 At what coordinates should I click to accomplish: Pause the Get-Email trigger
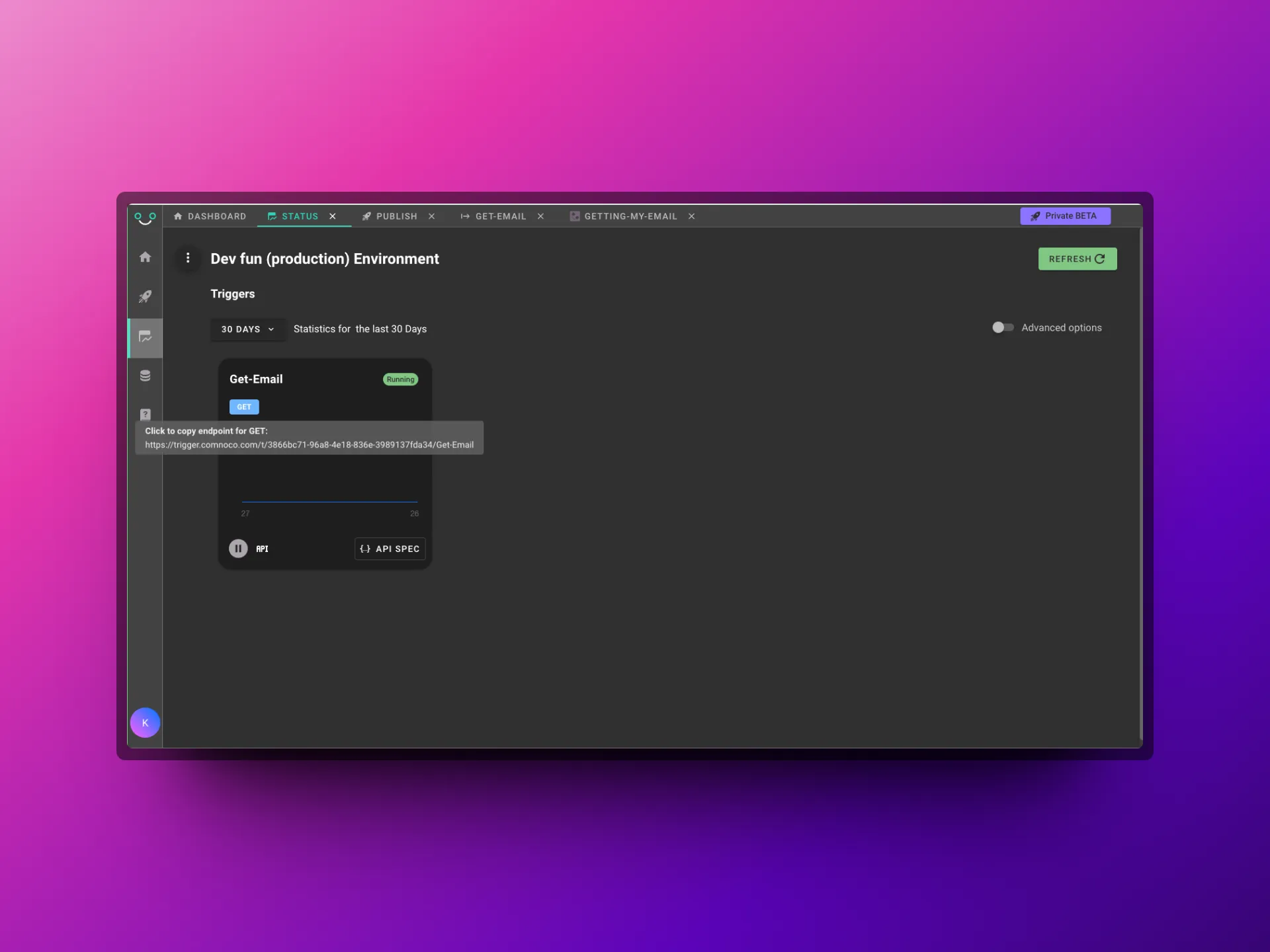(238, 549)
